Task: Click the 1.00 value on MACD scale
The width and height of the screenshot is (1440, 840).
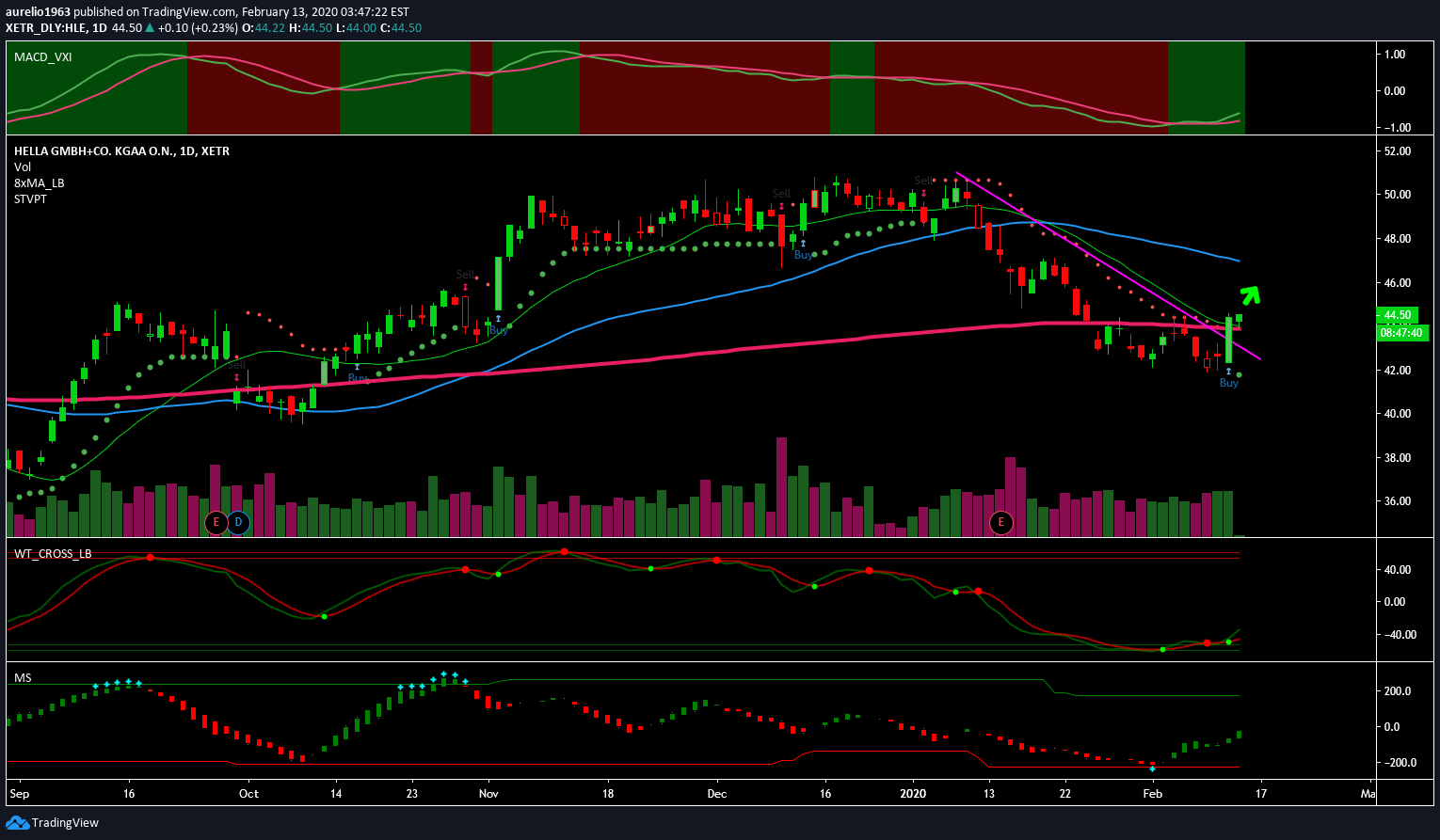Action: pos(1395,55)
